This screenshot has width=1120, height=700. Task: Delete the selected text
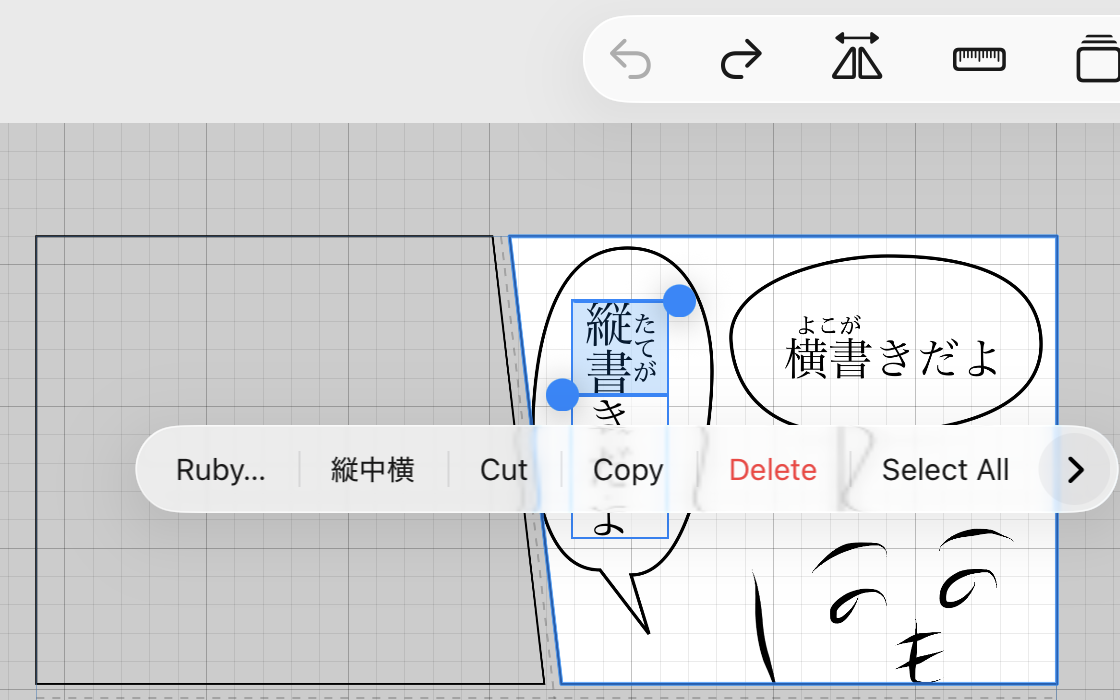(773, 469)
